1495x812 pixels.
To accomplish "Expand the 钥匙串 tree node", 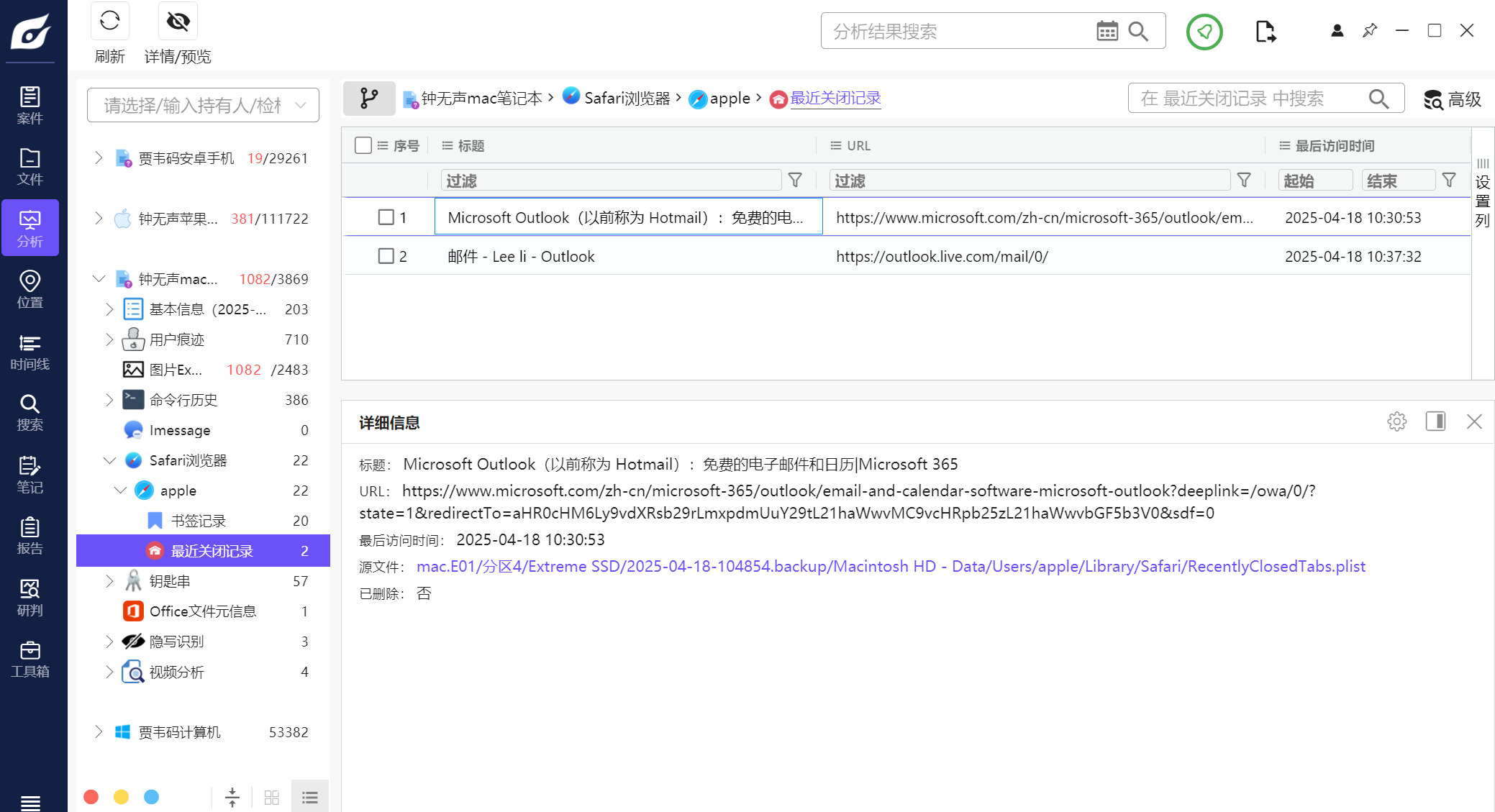I will [109, 581].
